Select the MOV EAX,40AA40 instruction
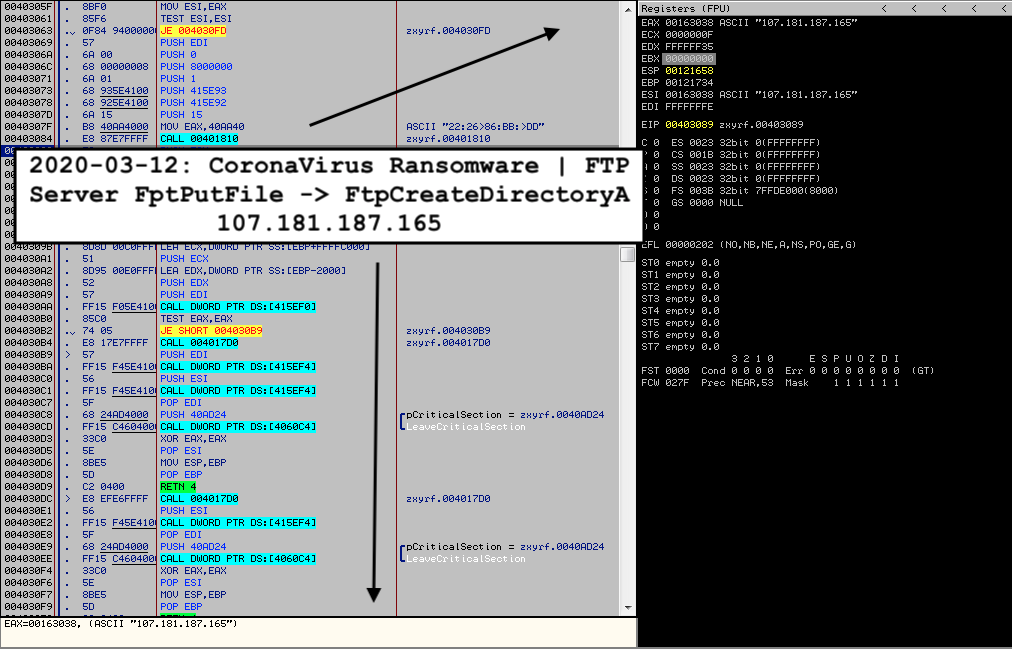The height and width of the screenshot is (649, 1012). (202, 127)
